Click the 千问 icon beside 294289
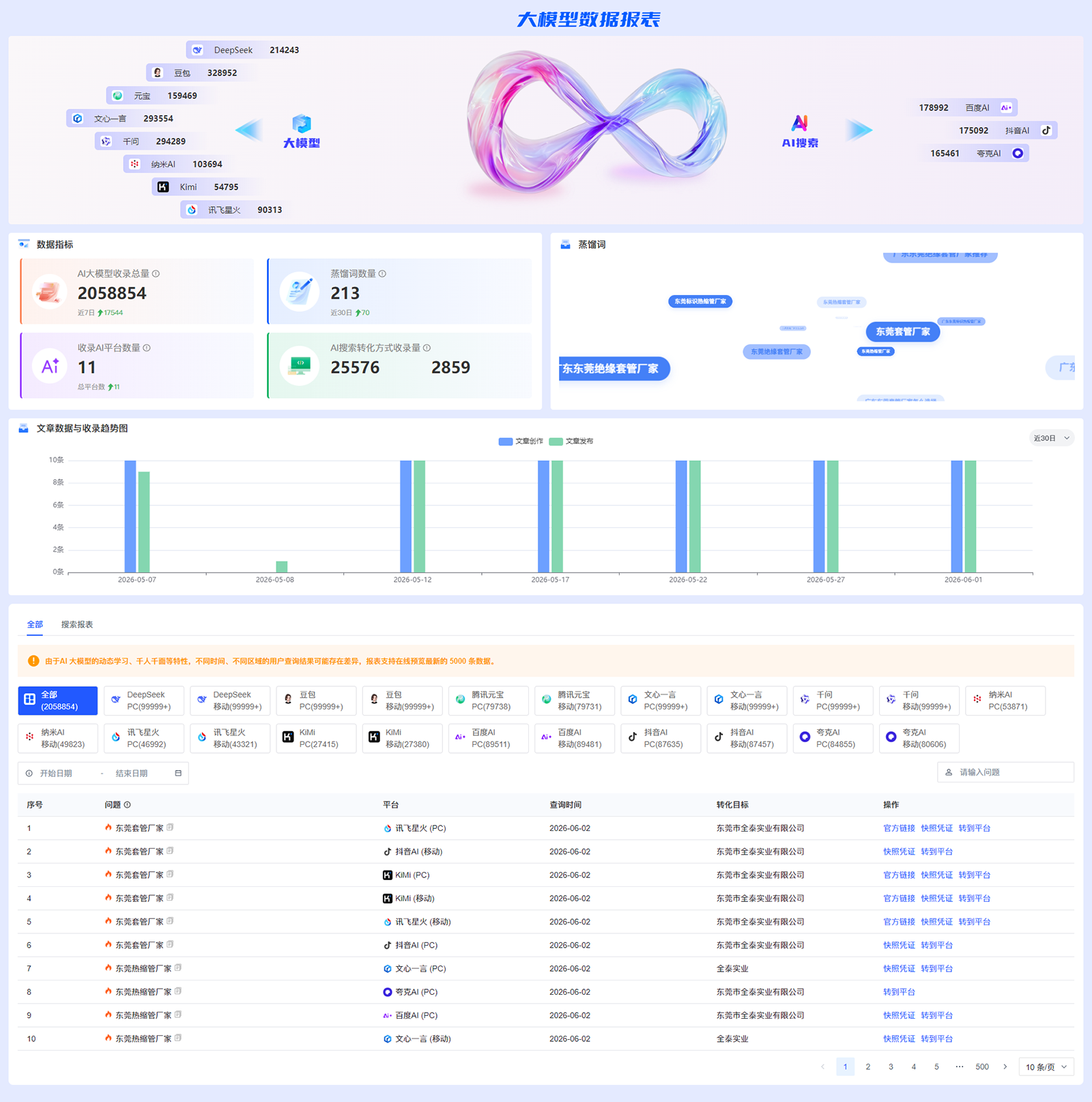Viewport: 1092px width, 1102px height. coord(106,141)
